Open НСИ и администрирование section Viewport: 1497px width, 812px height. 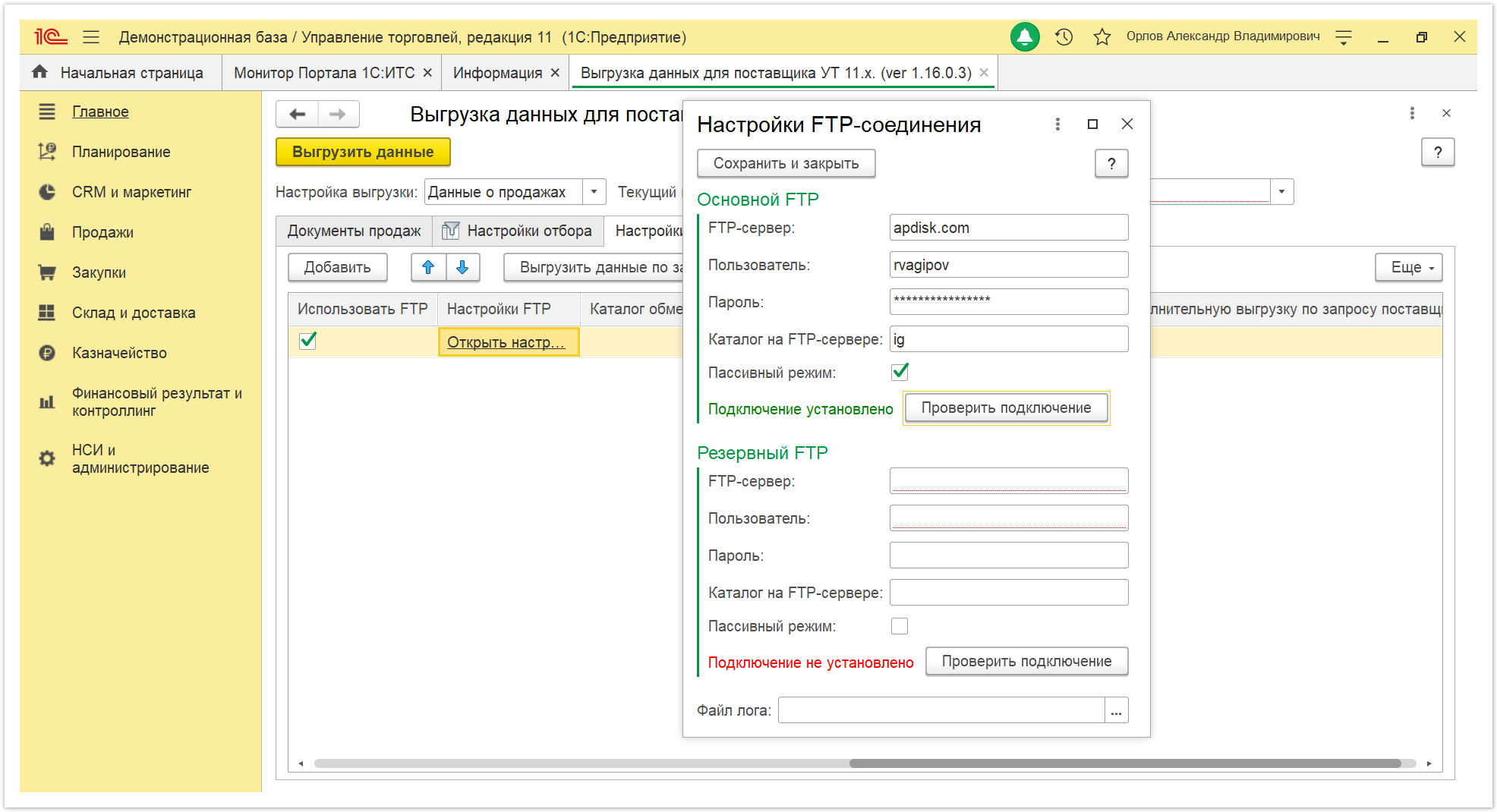click(140, 459)
